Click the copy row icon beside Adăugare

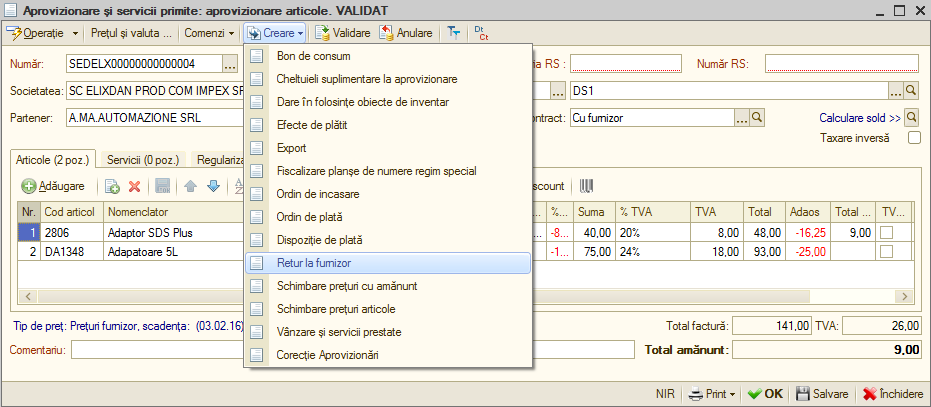[113, 187]
